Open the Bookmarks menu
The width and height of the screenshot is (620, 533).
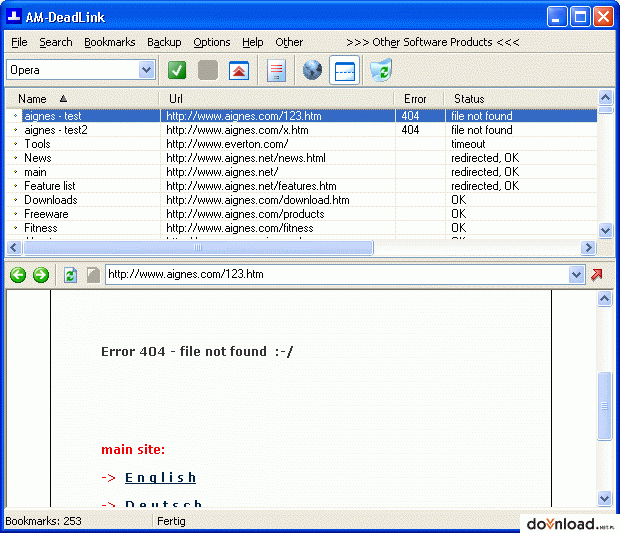click(x=110, y=42)
